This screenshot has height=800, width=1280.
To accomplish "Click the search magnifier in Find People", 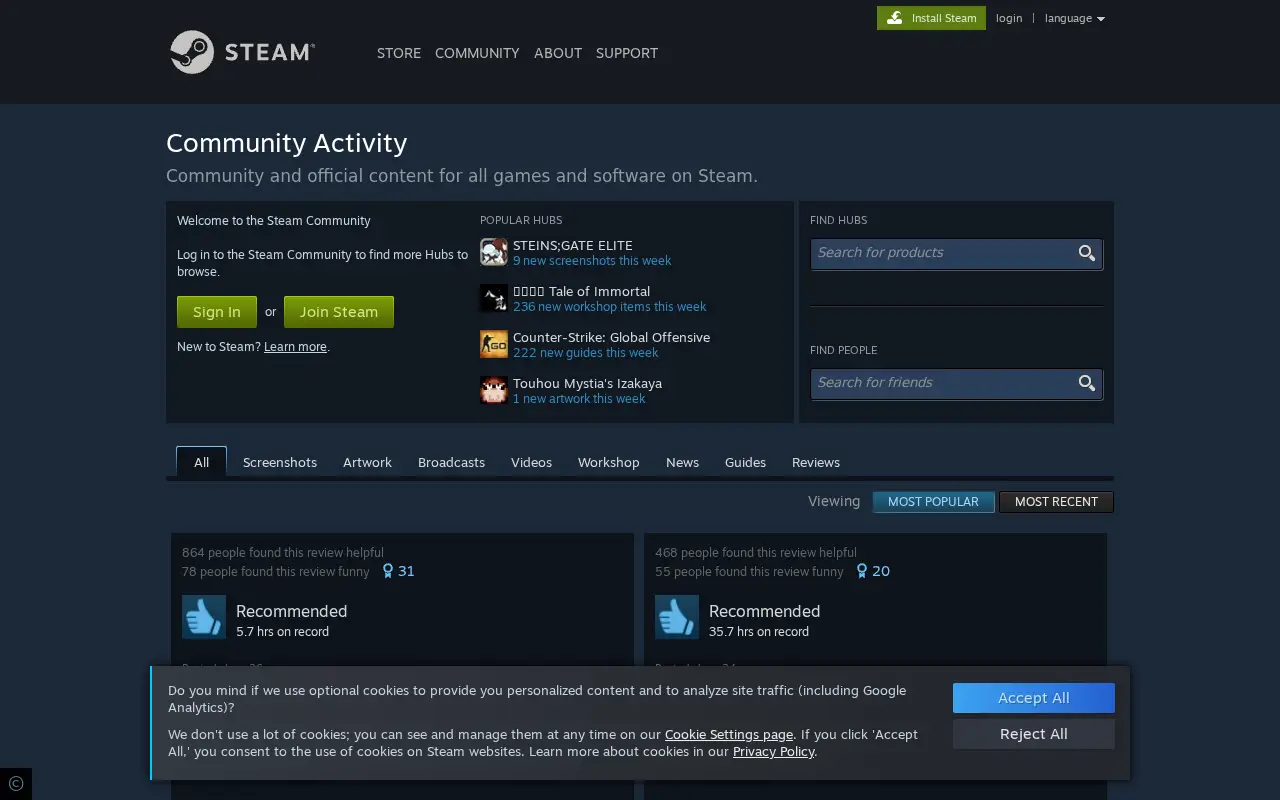I will [1087, 383].
